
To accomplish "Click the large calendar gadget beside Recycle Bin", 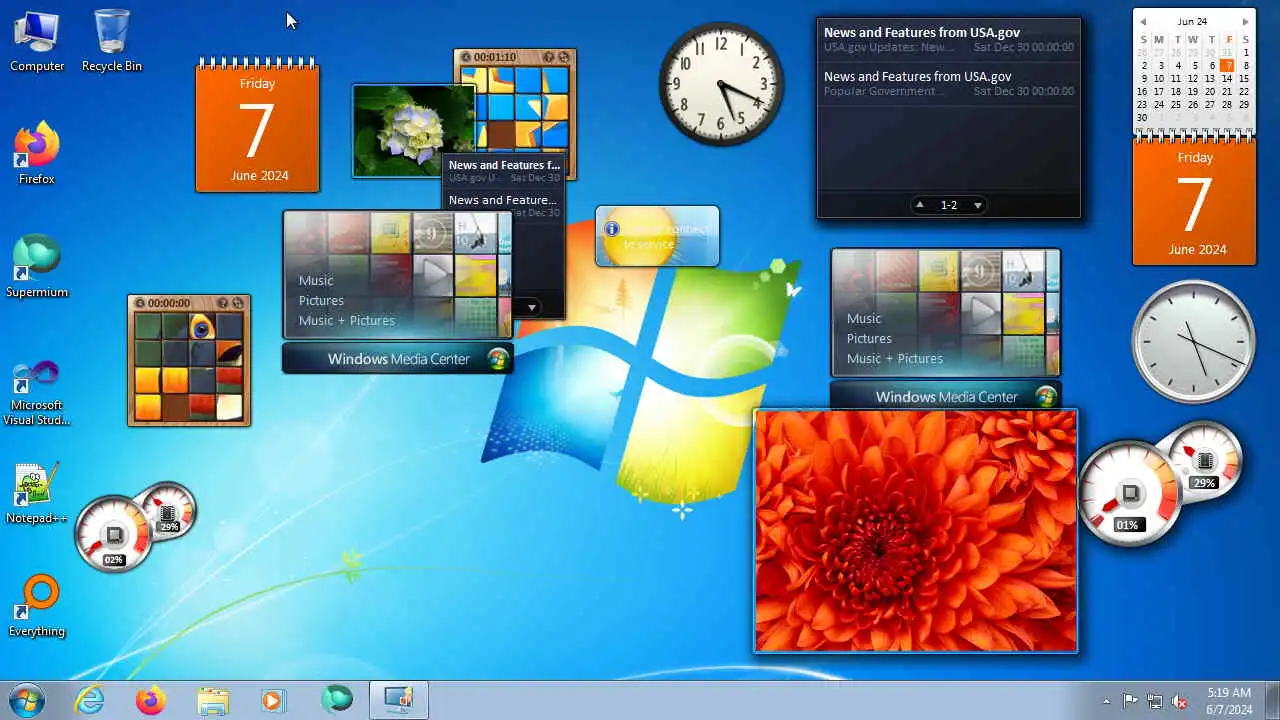I will pyautogui.click(x=257, y=125).
